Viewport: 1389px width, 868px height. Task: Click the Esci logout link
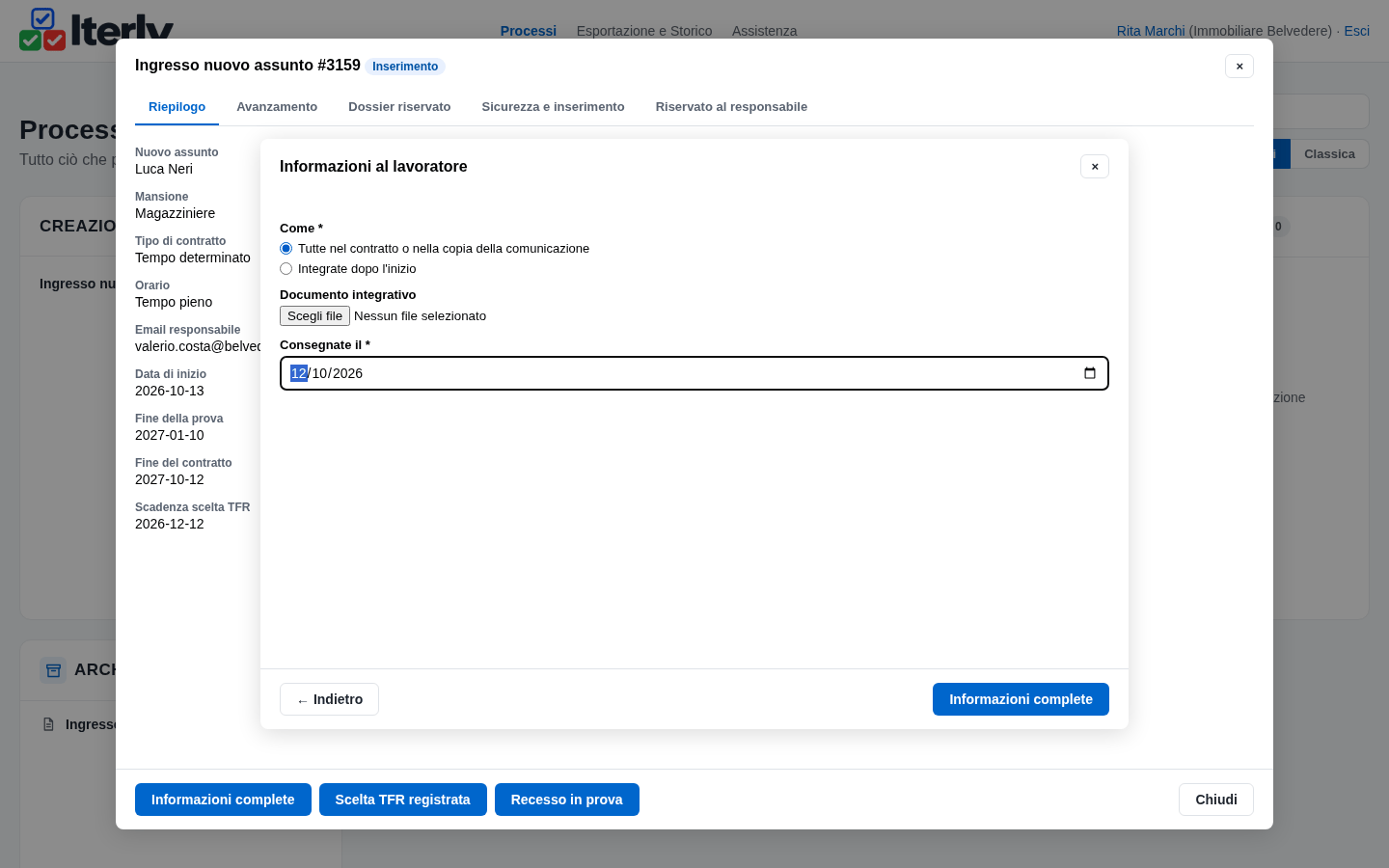point(1356,31)
